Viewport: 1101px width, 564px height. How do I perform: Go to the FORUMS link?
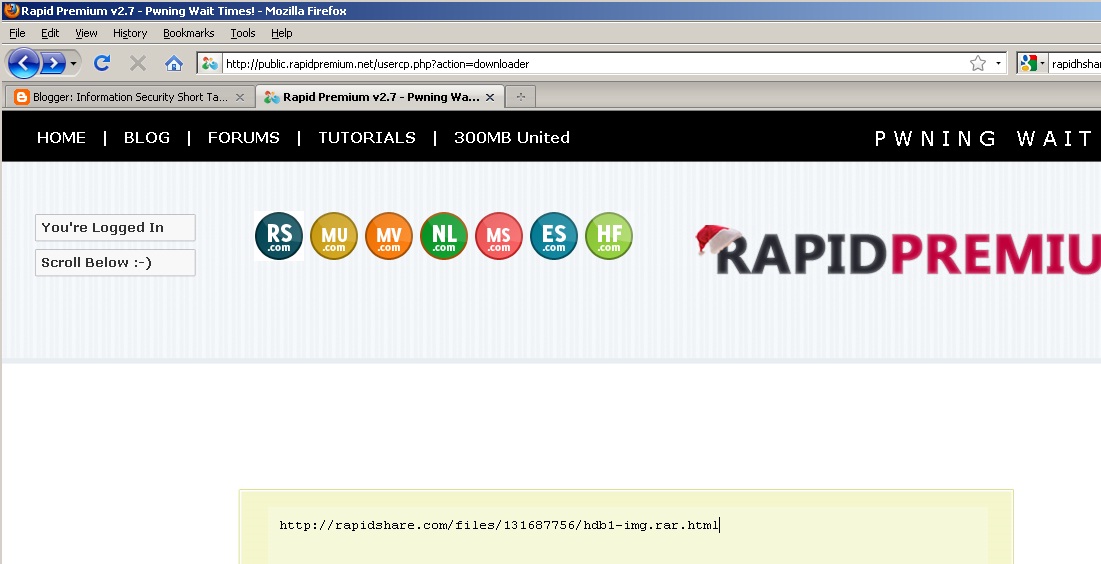tap(244, 138)
